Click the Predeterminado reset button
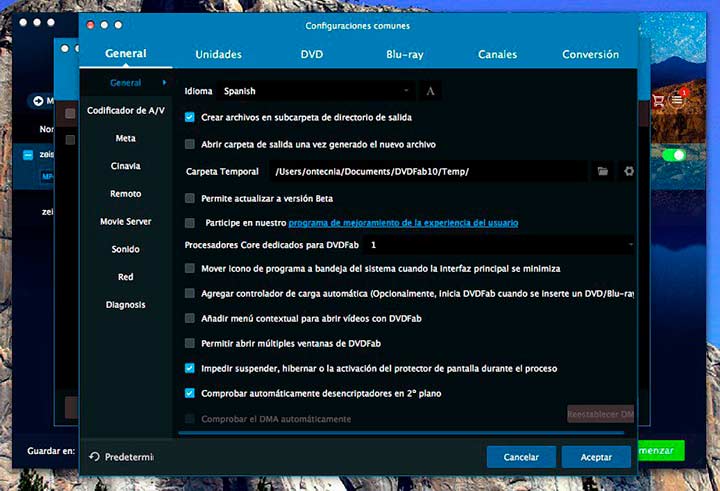The height and width of the screenshot is (491, 720). pyautogui.click(x=122, y=457)
